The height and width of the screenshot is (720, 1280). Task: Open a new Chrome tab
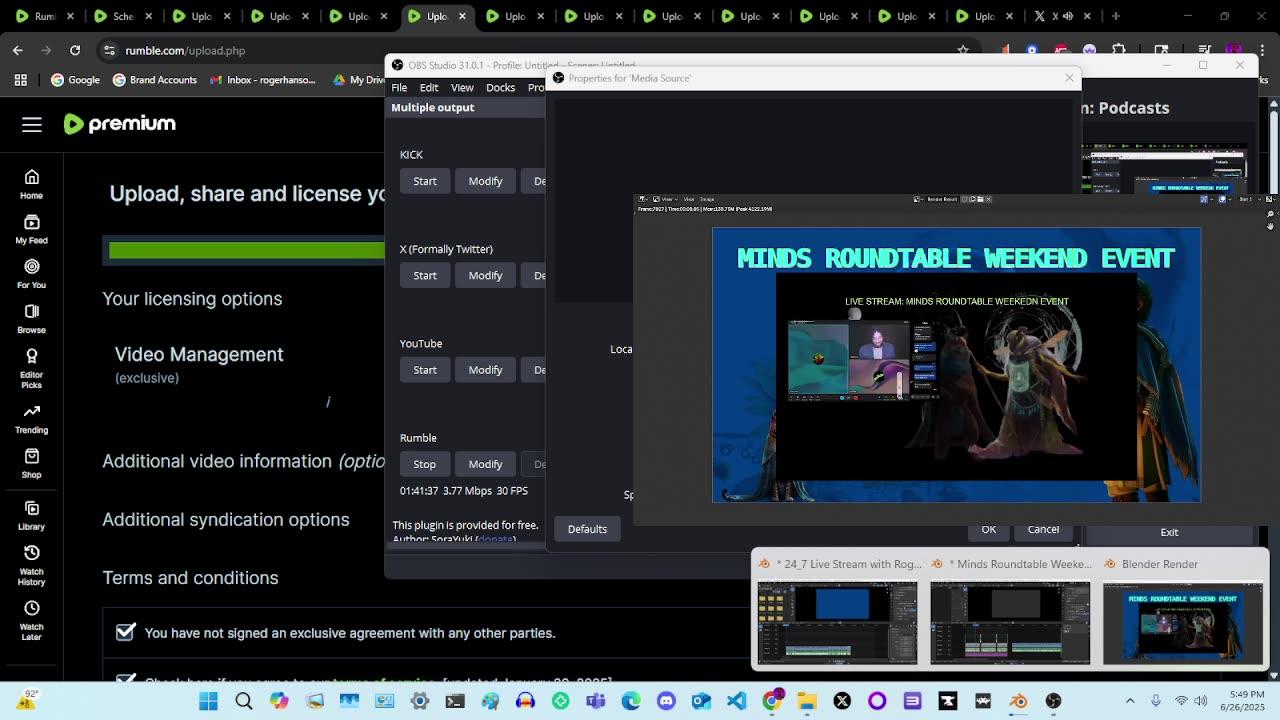tap(1116, 16)
